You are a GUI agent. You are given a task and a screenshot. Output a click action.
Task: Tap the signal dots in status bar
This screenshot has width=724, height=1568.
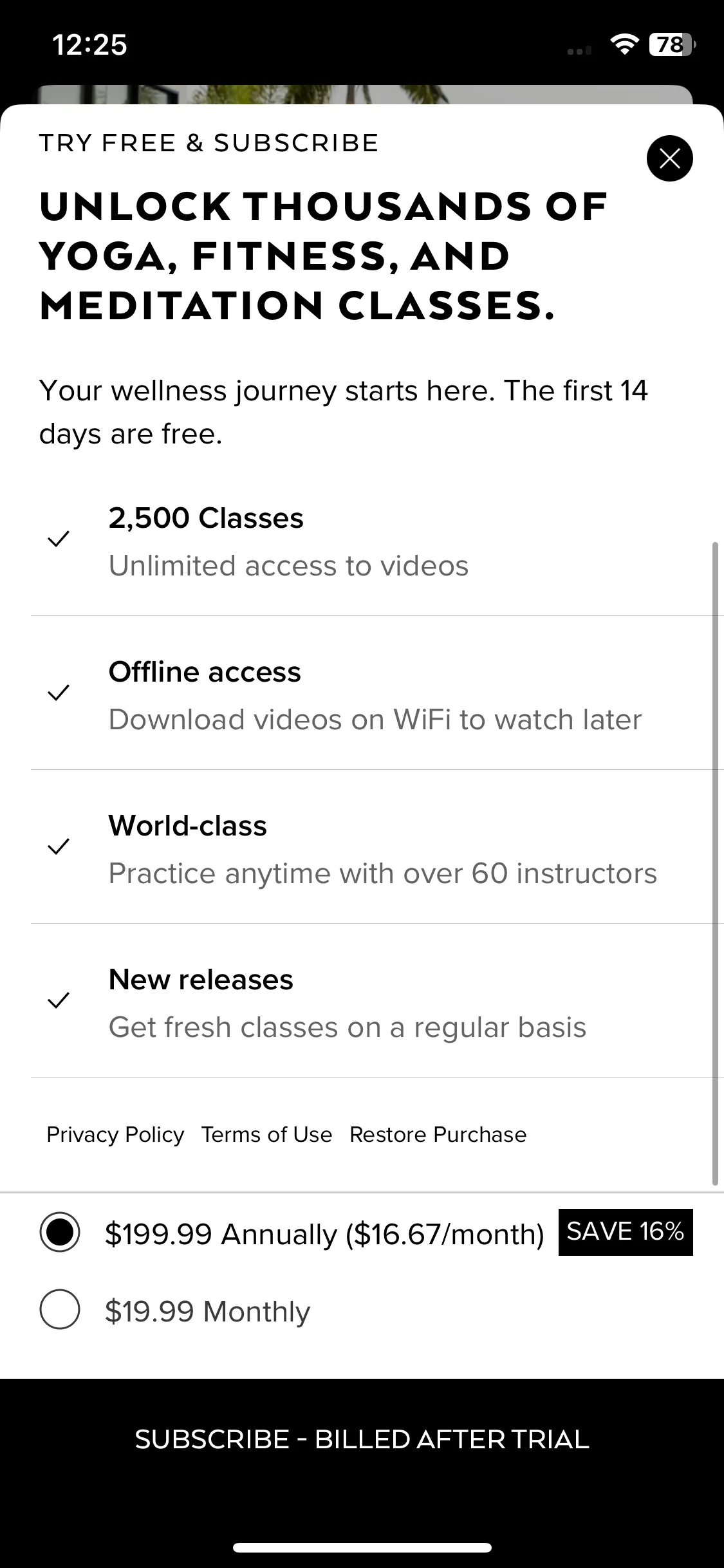point(579,50)
